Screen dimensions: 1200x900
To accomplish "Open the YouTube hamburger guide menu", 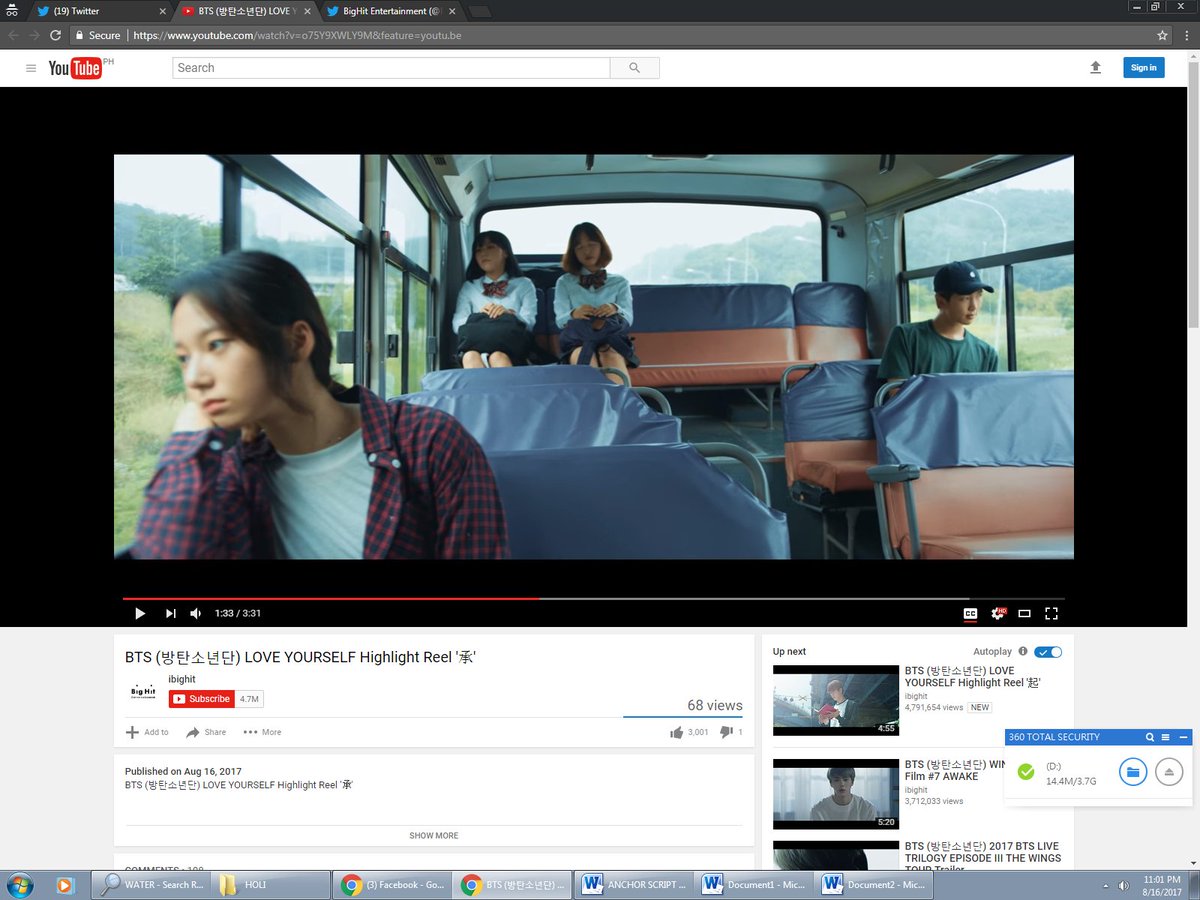I will pos(31,68).
